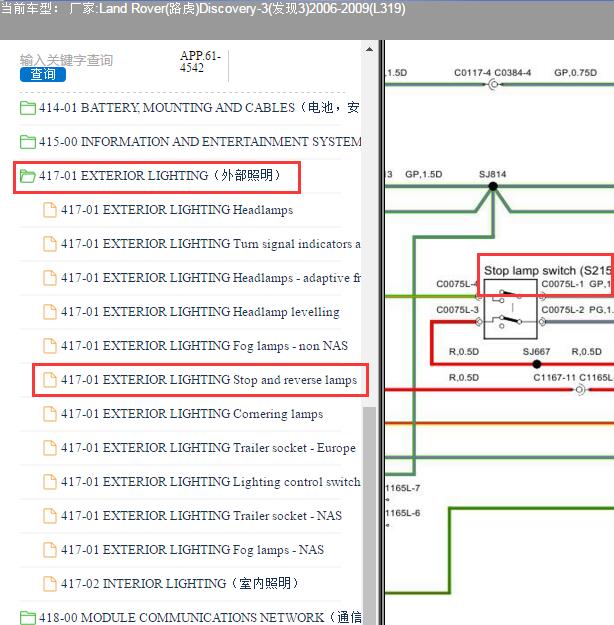The width and height of the screenshot is (614, 625).
Task: Click APP.61-4542 text near search
Action: point(200,61)
